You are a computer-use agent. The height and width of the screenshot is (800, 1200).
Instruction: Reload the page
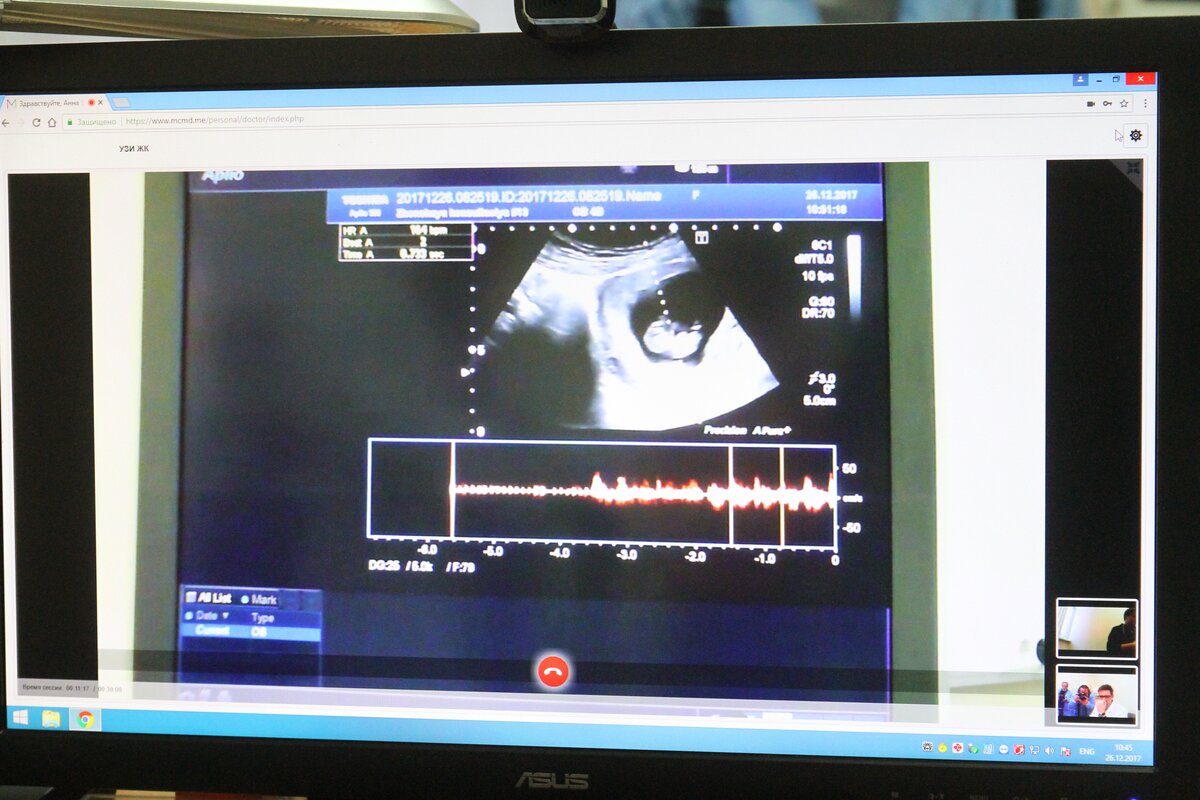pyautogui.click(x=37, y=122)
